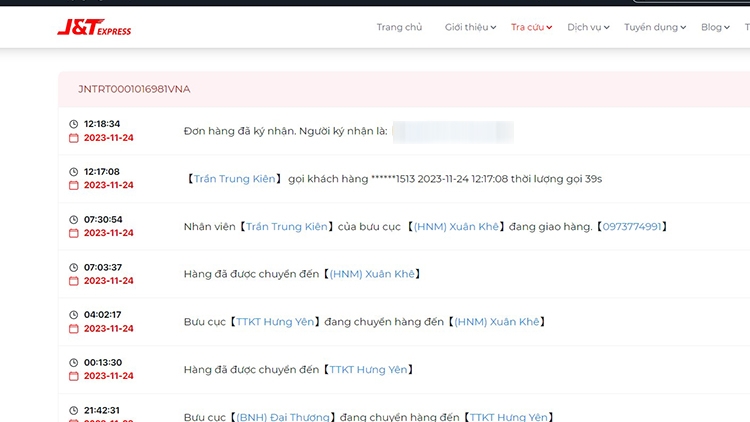Open Trần Trung Kiên link in delivery row
Image resolution: width=750 pixels, height=422 pixels.
pos(287,227)
